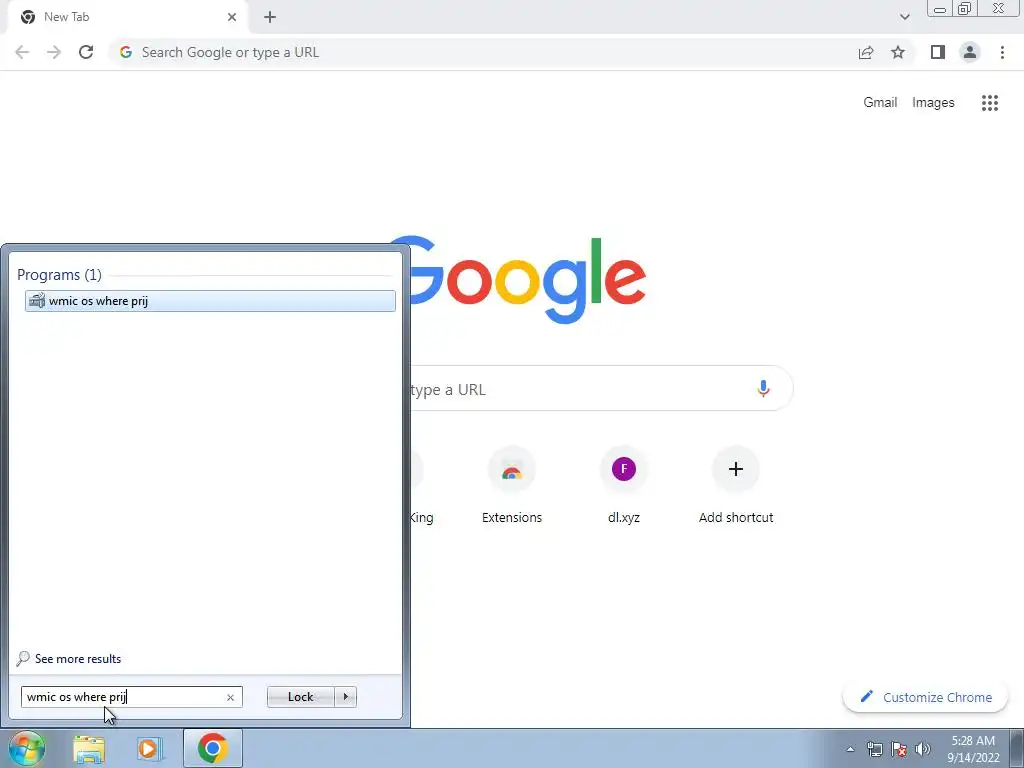Click the Programs (1) header

pyautogui.click(x=59, y=275)
